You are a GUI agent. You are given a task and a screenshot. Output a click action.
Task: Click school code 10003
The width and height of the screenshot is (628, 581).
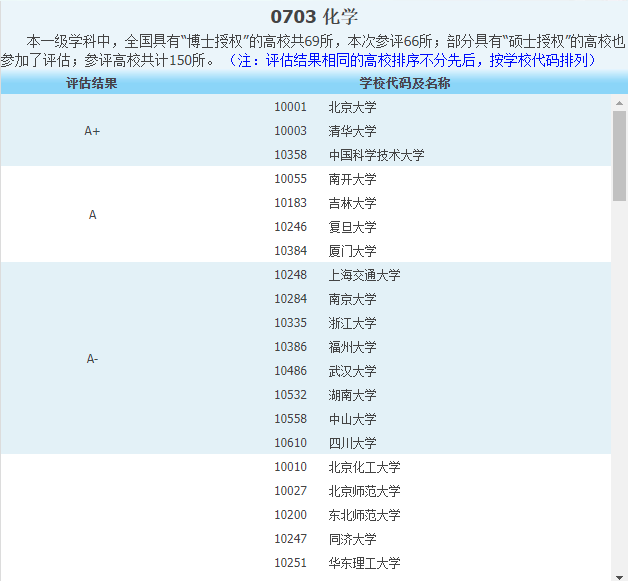(290, 131)
